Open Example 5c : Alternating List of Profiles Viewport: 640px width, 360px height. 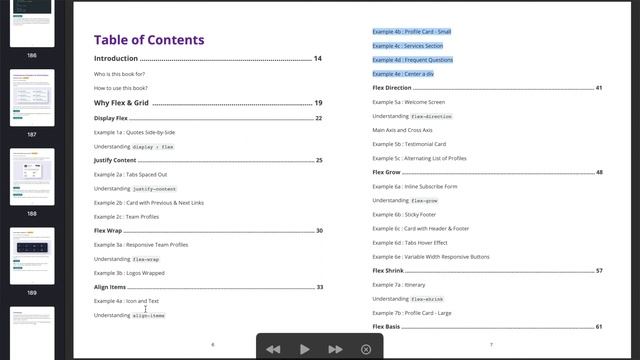(x=419, y=158)
